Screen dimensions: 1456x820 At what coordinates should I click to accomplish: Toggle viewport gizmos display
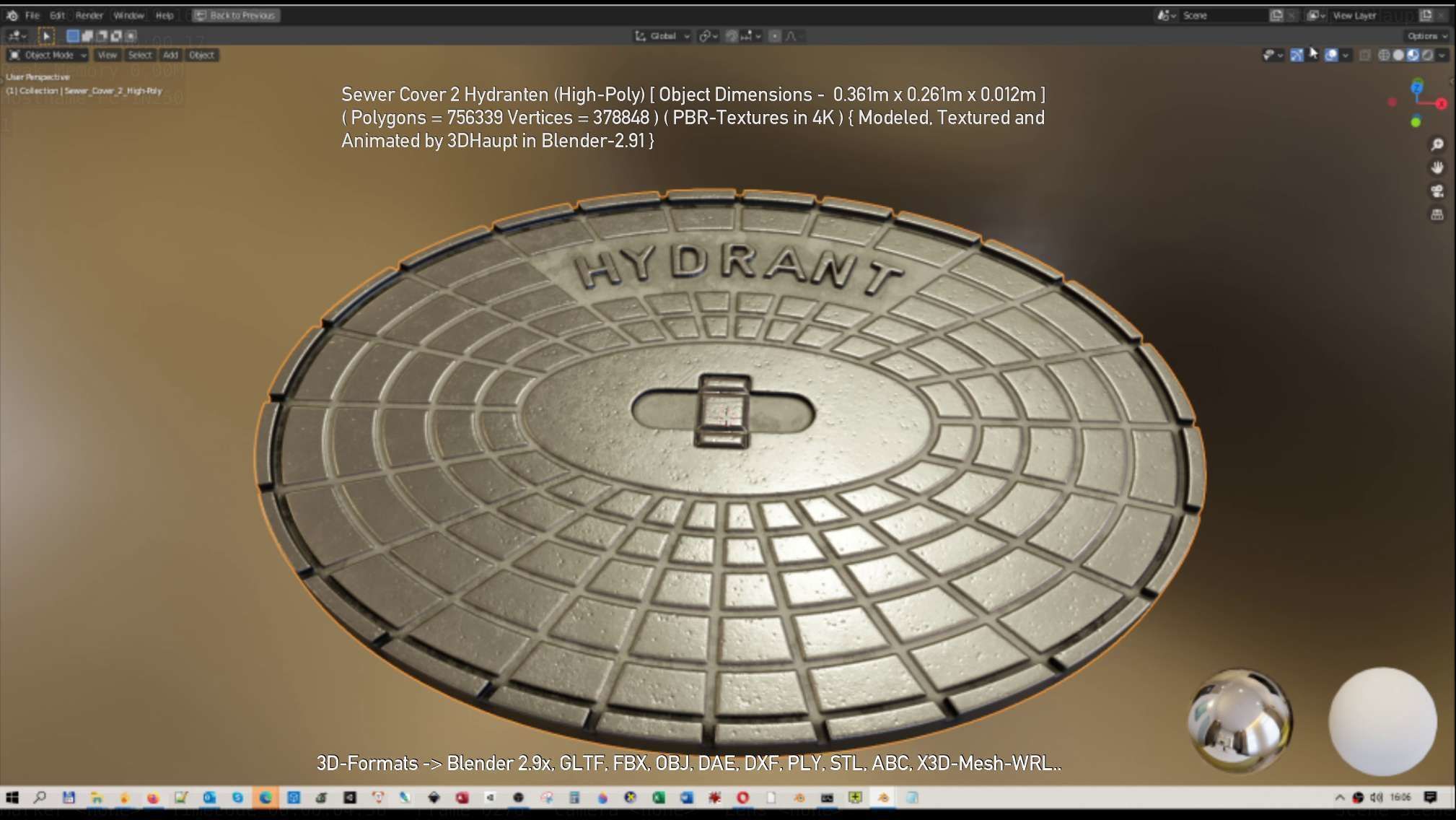click(1297, 55)
